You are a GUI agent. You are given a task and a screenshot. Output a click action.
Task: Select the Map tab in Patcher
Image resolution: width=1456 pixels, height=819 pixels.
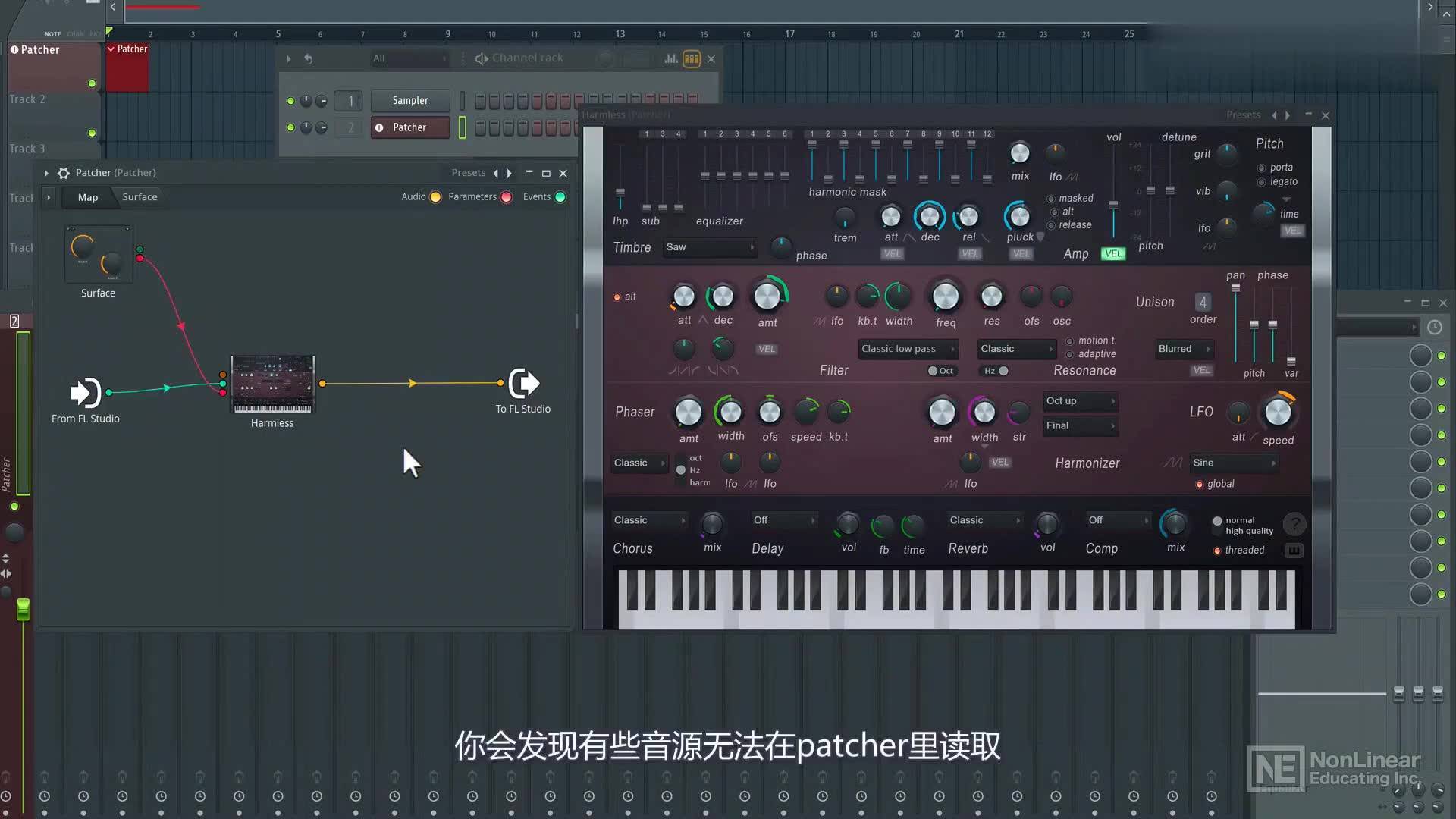point(87,197)
